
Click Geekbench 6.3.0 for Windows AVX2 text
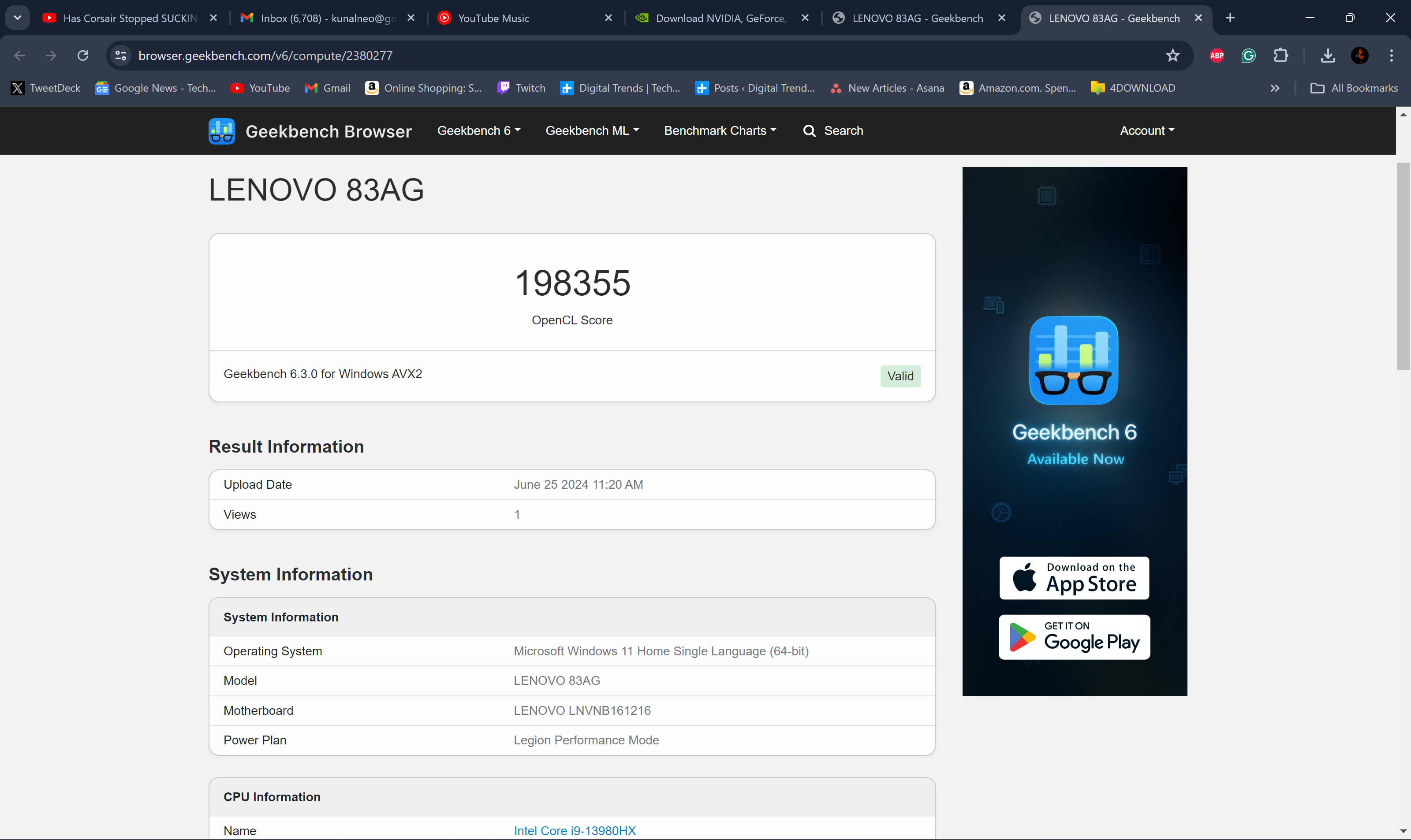pyautogui.click(x=323, y=374)
